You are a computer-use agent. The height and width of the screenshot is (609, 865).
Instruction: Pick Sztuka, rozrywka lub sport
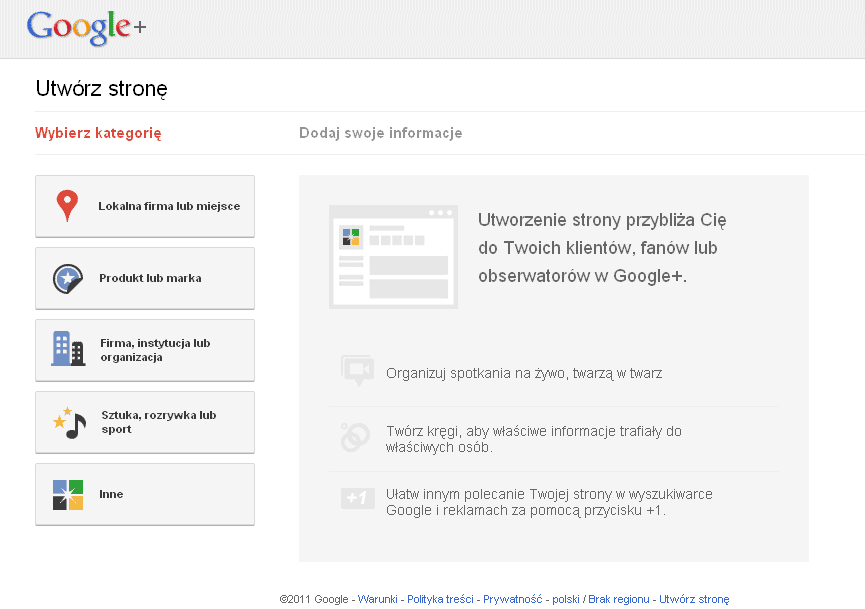point(158,422)
